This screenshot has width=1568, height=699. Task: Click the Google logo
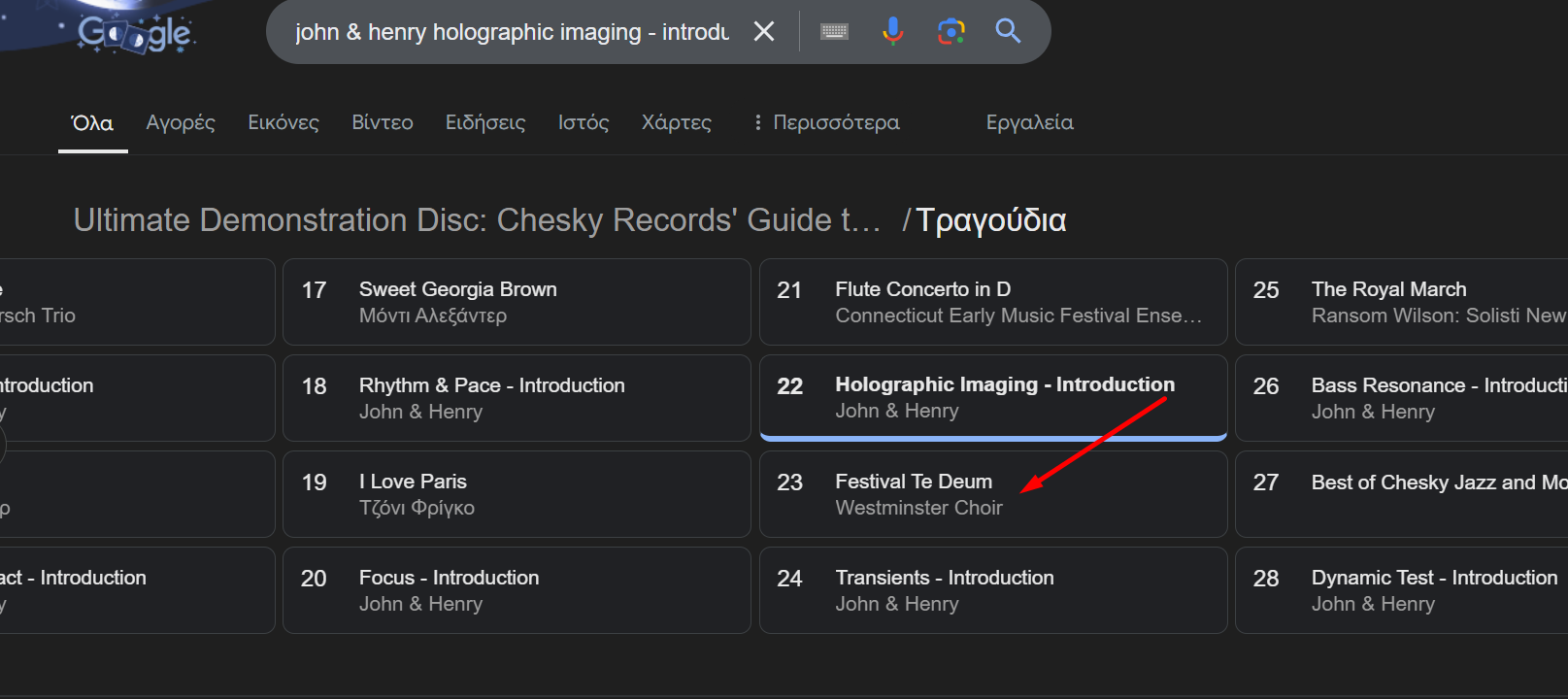[135, 34]
